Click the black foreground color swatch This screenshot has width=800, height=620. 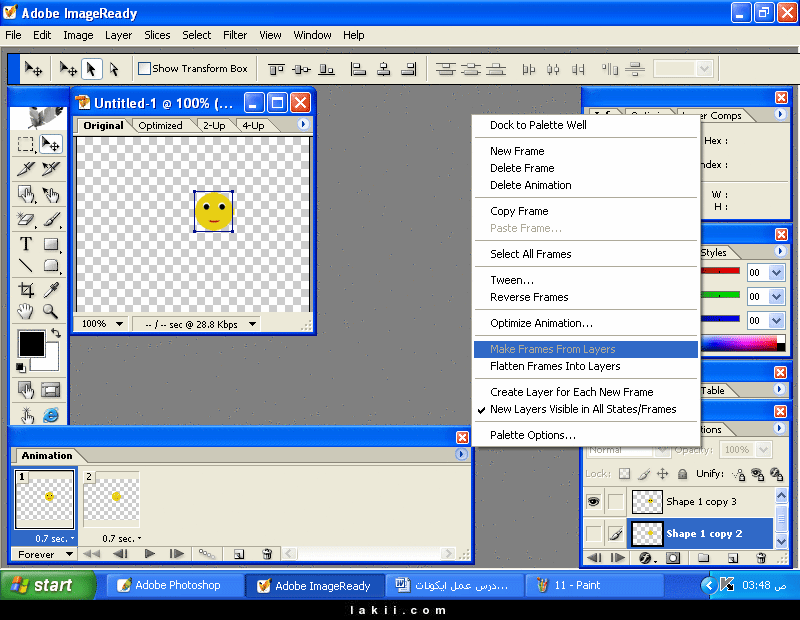point(31,343)
